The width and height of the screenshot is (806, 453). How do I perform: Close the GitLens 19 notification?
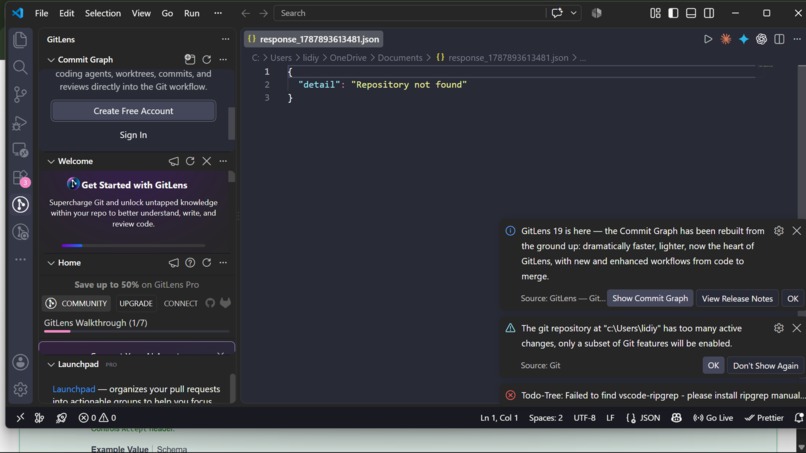coord(796,231)
